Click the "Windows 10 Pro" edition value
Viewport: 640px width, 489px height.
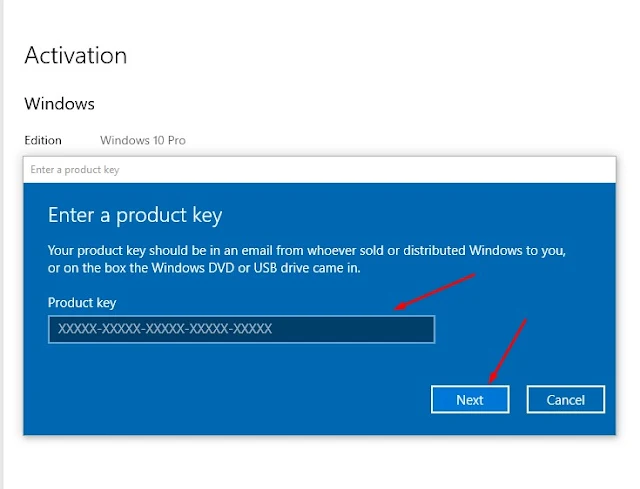(x=143, y=140)
